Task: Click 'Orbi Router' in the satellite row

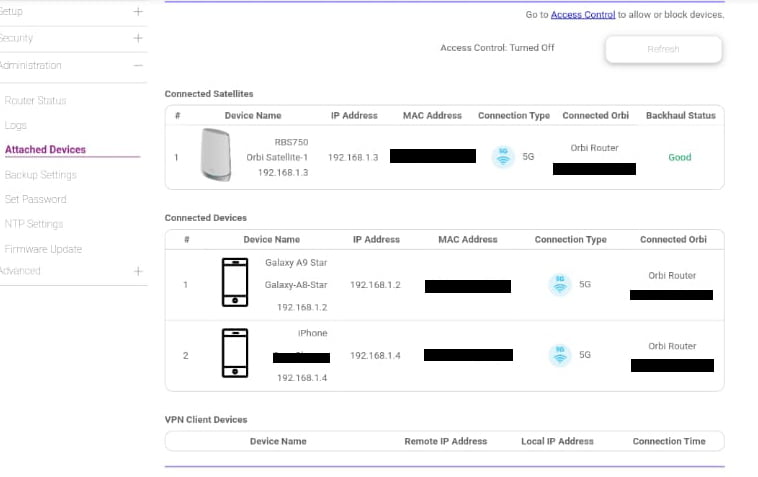Action: [594, 148]
